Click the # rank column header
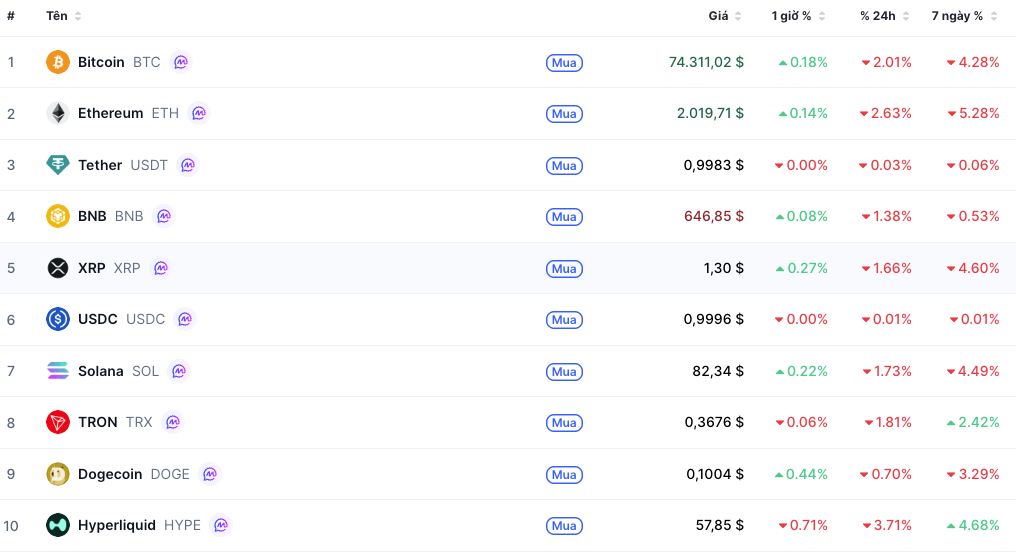The height and width of the screenshot is (554, 1016). click(x=11, y=16)
